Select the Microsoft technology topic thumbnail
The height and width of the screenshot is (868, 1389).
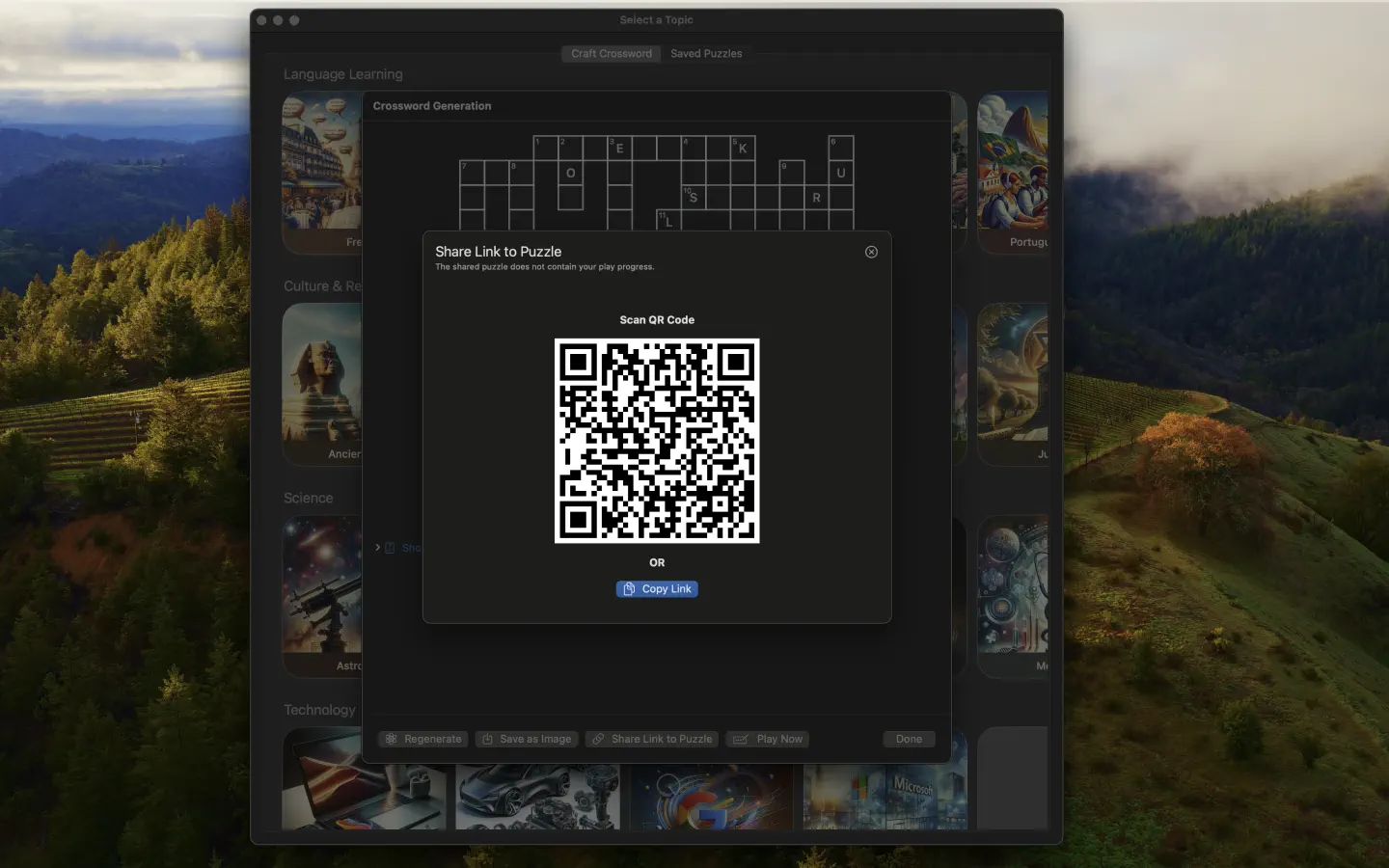click(x=885, y=798)
